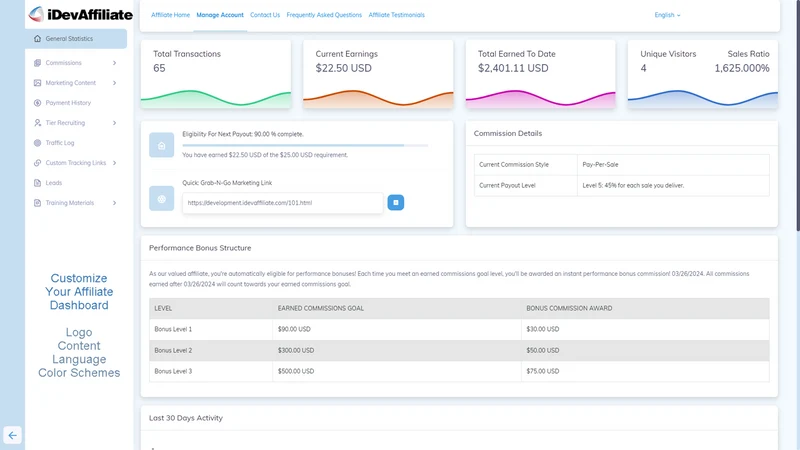Click the Total Earned To Date card
The width and height of the screenshot is (800, 450).
tap(540, 74)
